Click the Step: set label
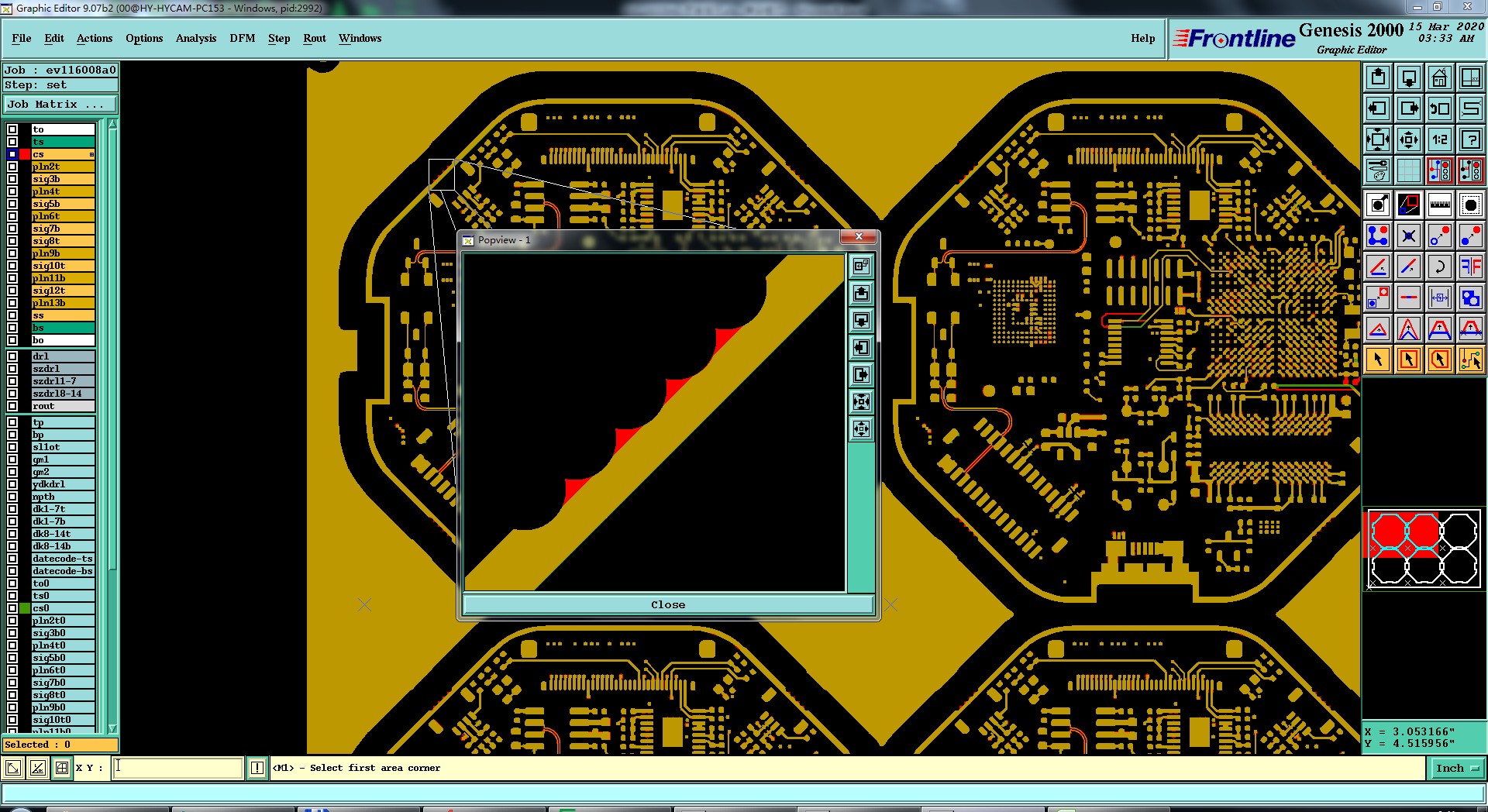Screen dimensions: 1488x812 60,85
